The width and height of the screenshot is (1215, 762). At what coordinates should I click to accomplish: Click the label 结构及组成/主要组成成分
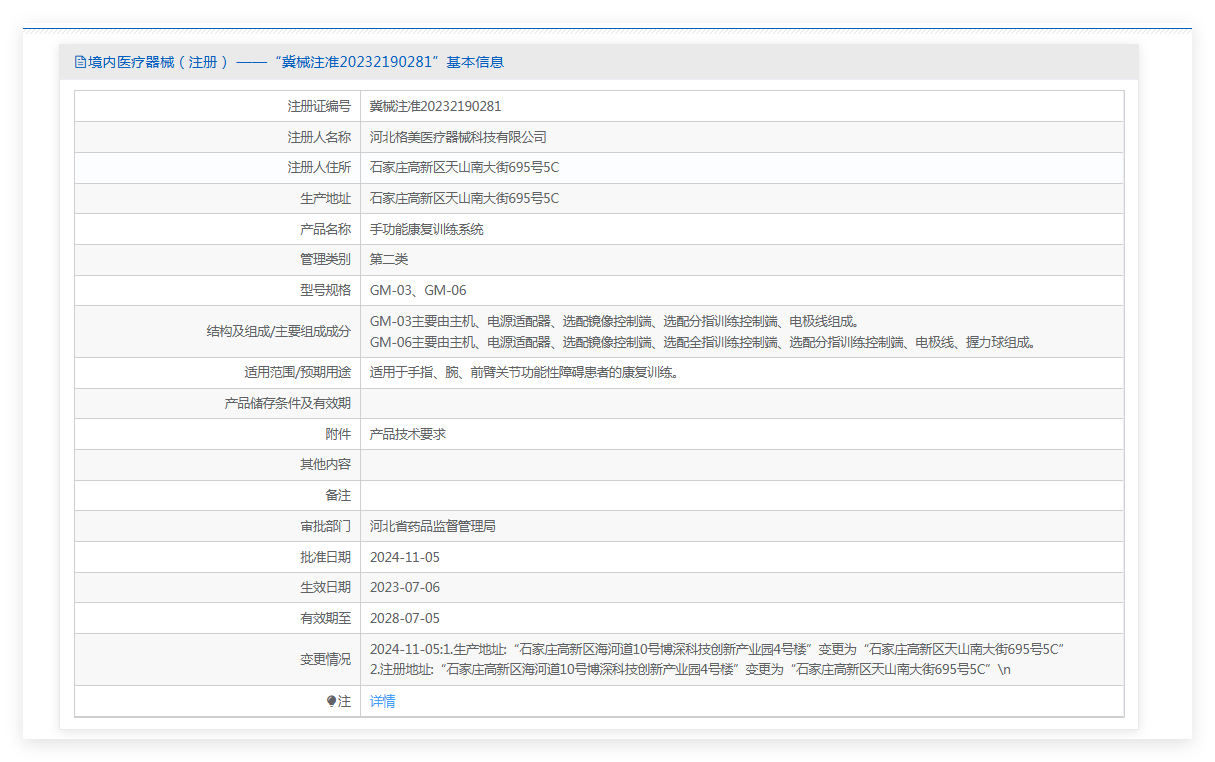click(278, 332)
